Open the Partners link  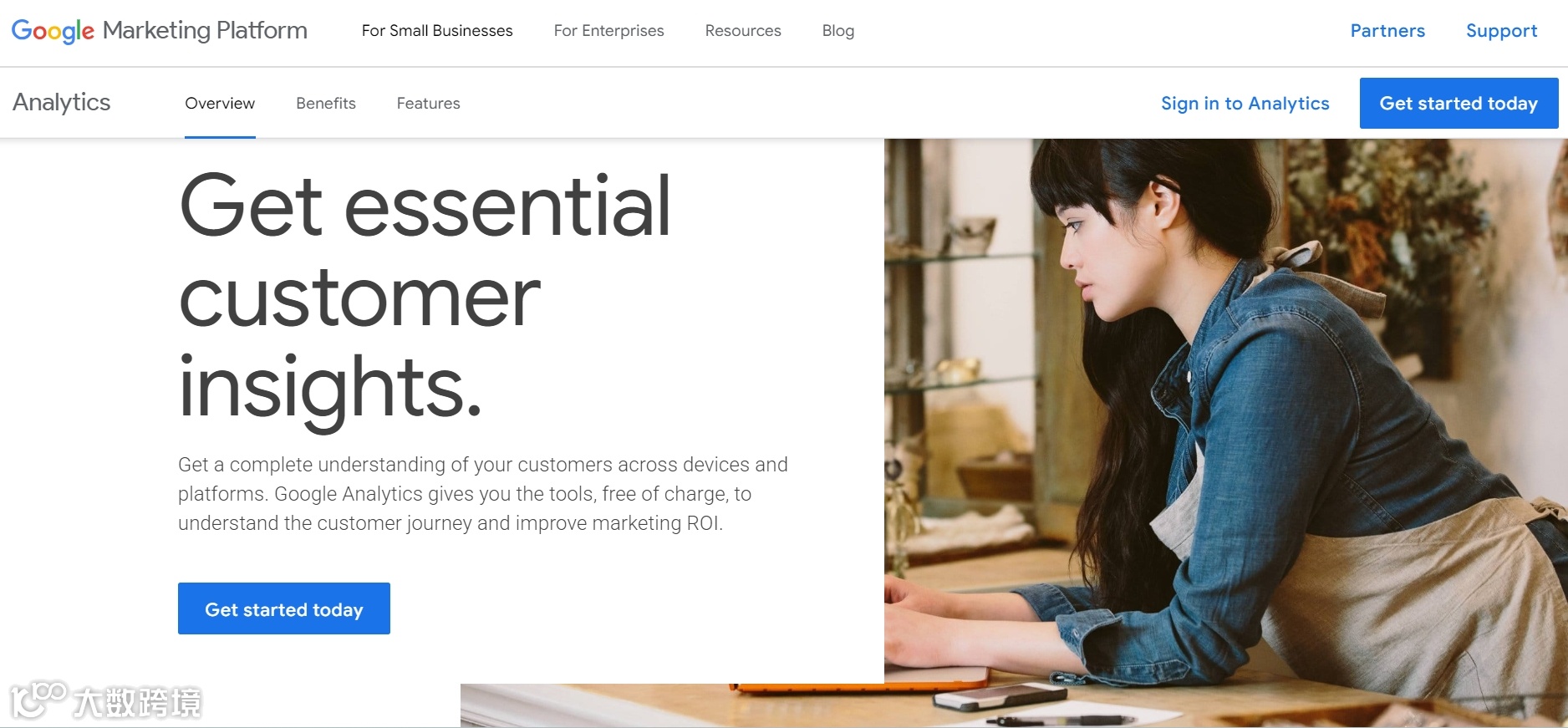[1387, 31]
